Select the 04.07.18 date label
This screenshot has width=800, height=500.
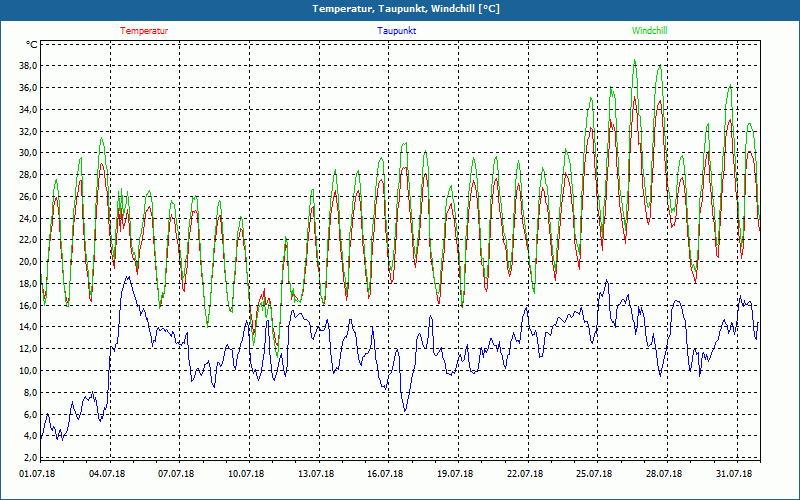[107, 473]
